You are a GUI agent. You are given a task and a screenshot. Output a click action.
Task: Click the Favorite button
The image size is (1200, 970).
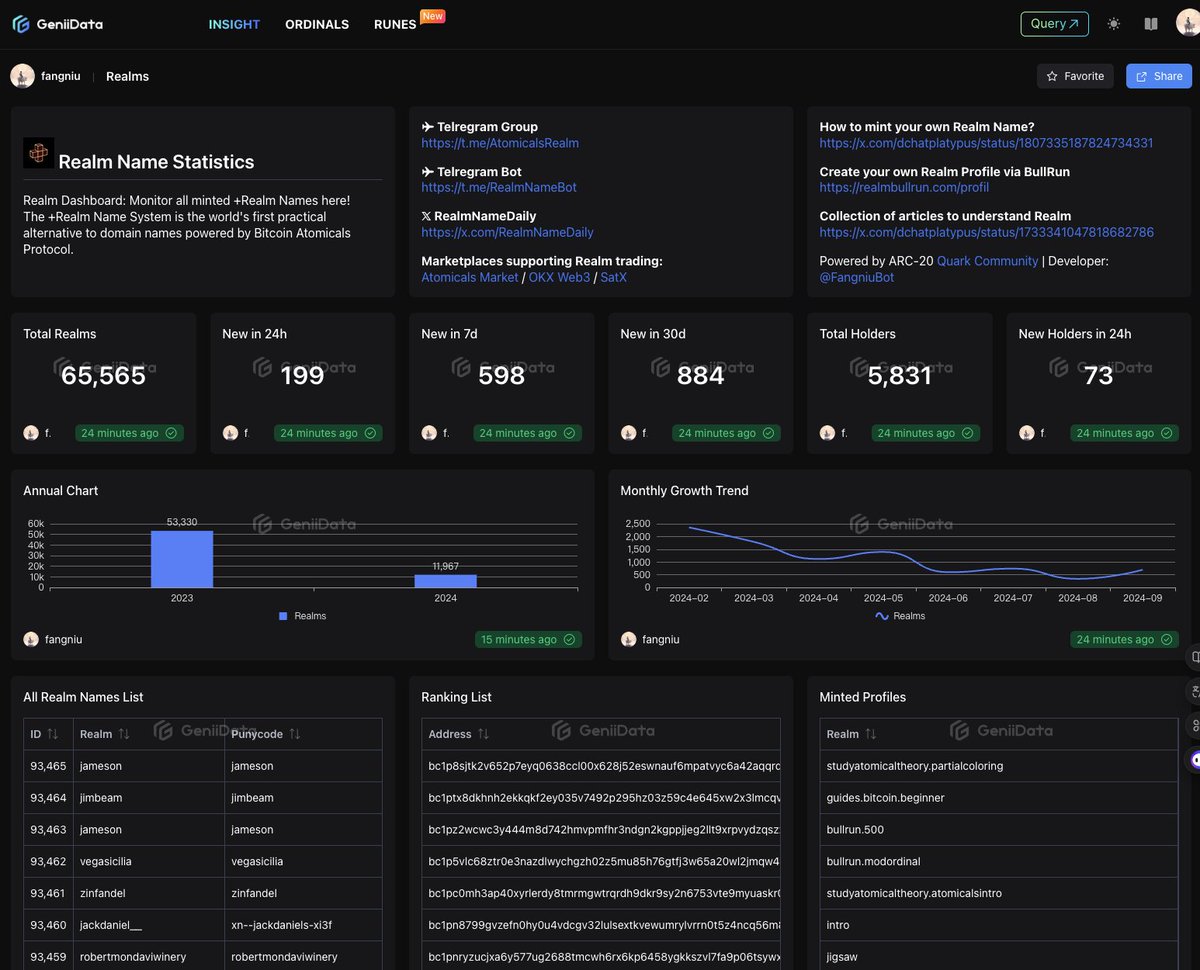1075,76
